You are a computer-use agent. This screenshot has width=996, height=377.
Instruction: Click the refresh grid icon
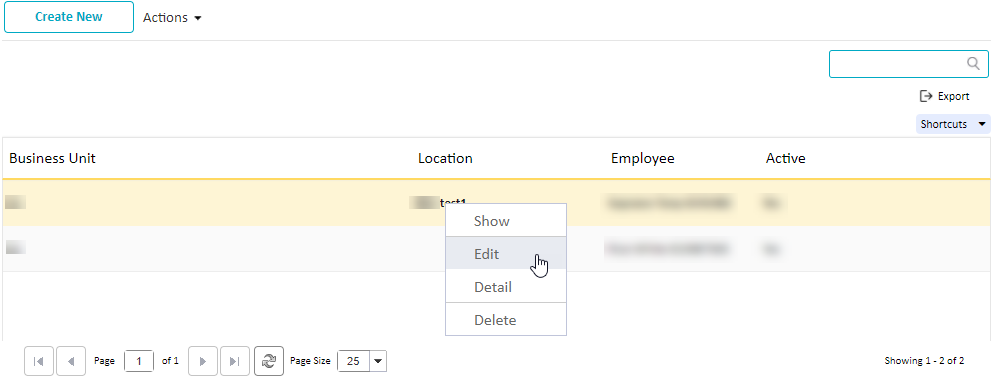click(x=269, y=361)
